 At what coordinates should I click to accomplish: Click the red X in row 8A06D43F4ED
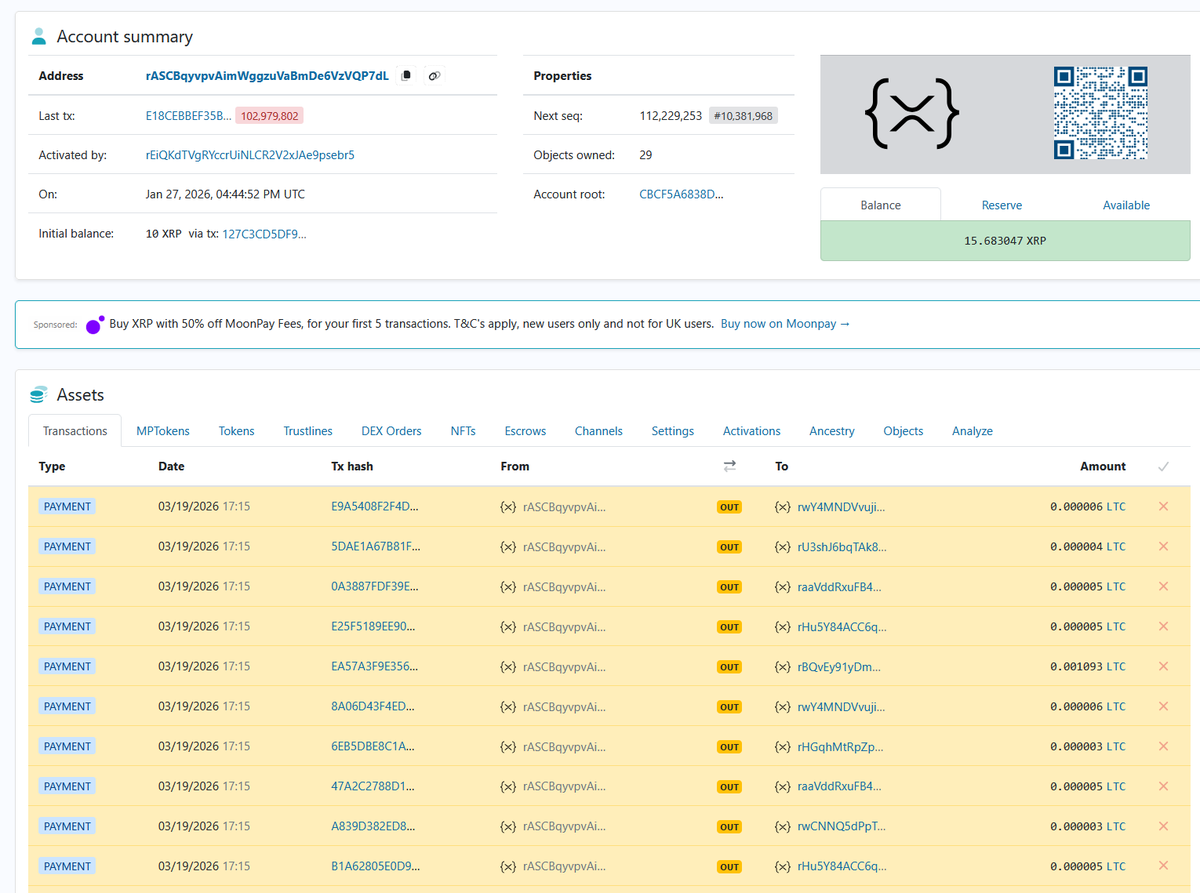(x=1163, y=707)
